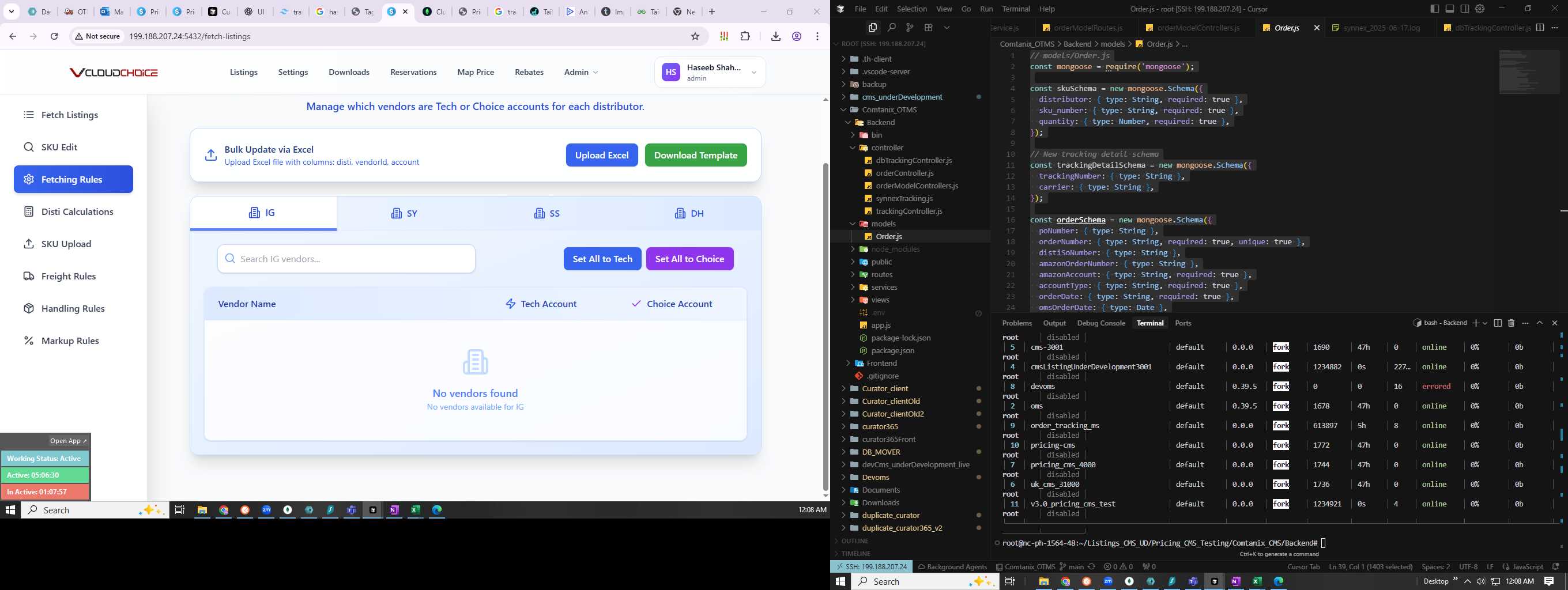Image resolution: width=1568 pixels, height=590 pixels.
Task: Change JavaScript language mode in status bar
Action: pos(1527,566)
